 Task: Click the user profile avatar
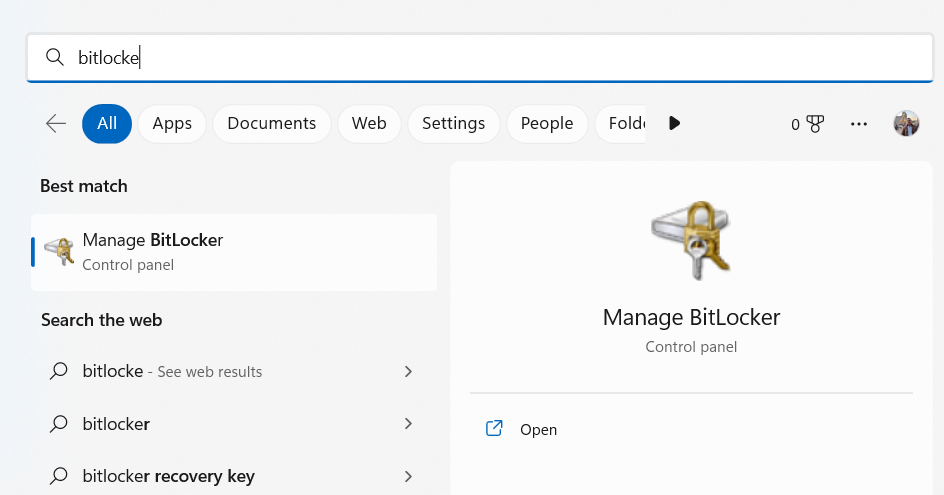(906, 123)
